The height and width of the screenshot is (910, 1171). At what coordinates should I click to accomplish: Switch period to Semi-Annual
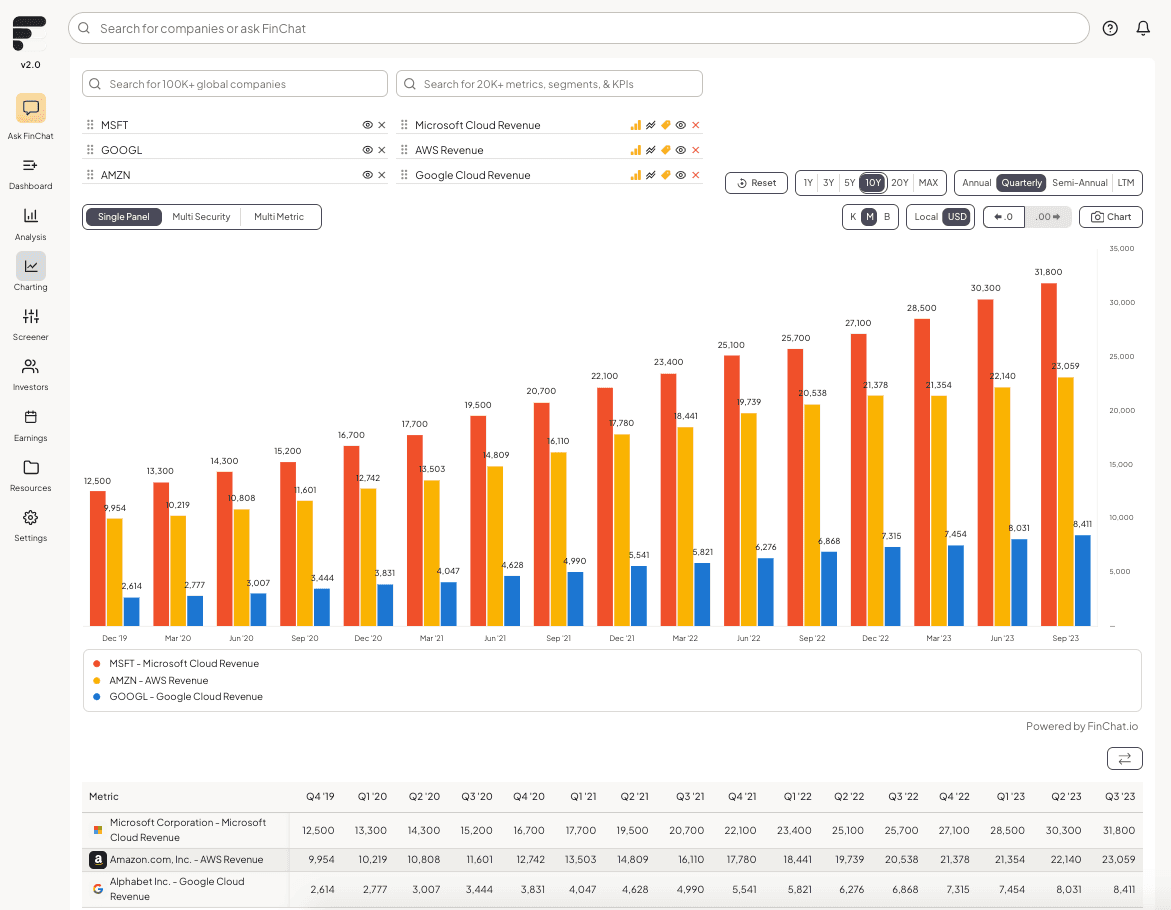[x=1079, y=183]
